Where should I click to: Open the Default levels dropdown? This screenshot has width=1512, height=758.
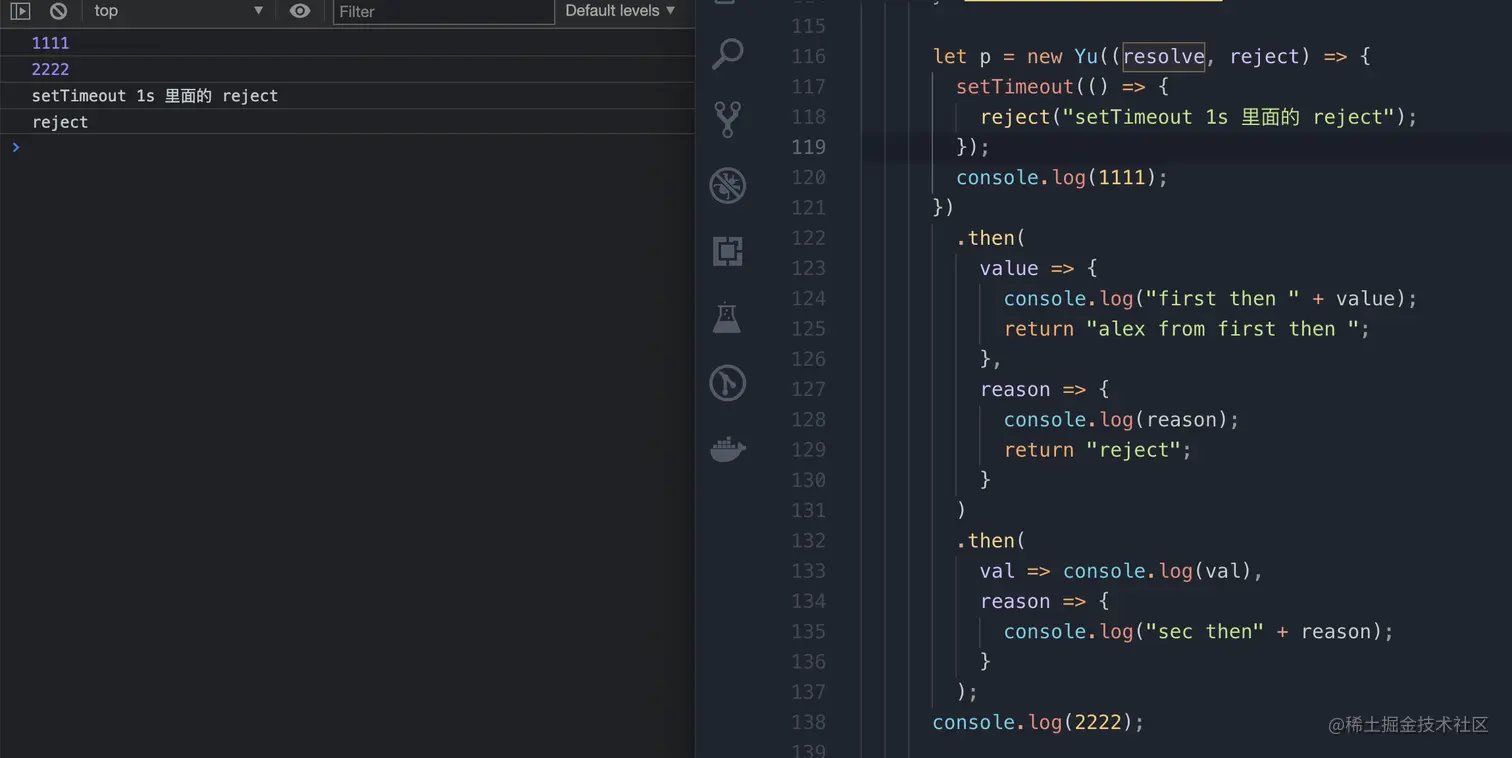coord(620,11)
